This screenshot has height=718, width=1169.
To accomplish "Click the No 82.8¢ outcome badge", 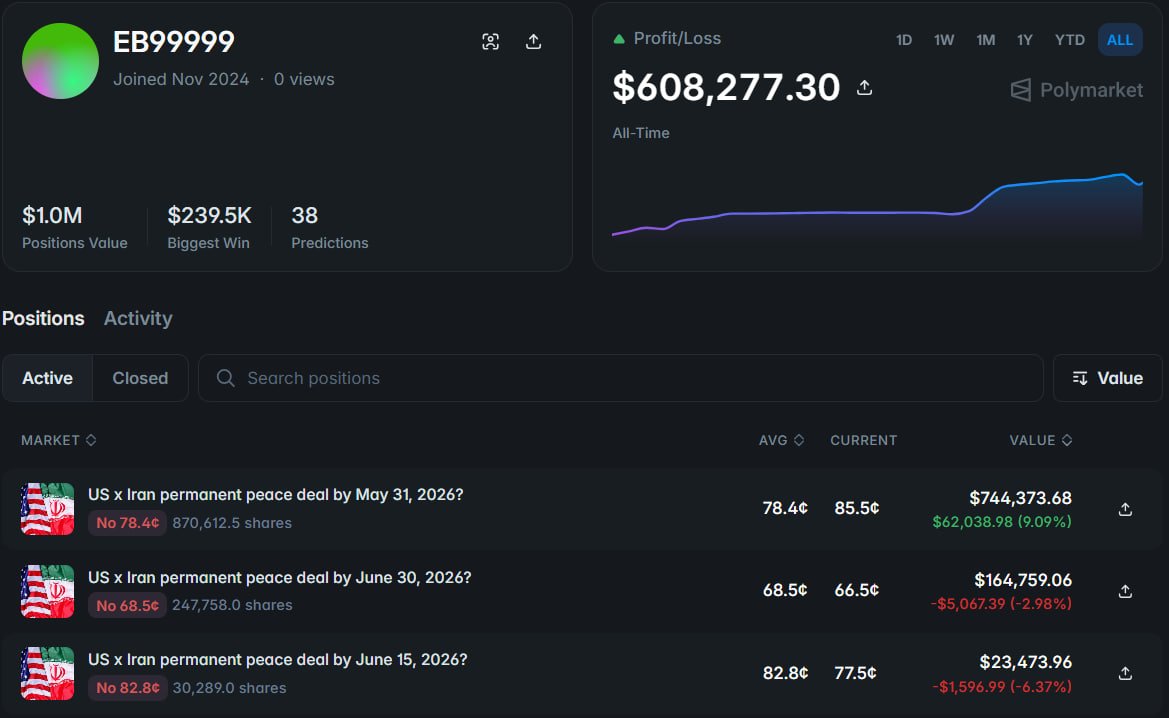I will tap(127, 687).
